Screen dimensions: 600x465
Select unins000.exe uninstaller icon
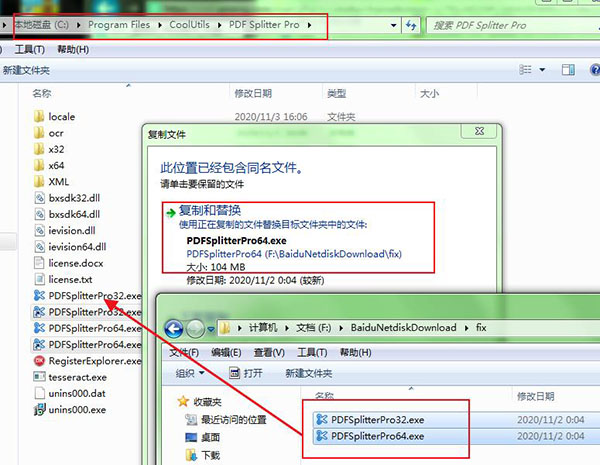click(x=39, y=410)
